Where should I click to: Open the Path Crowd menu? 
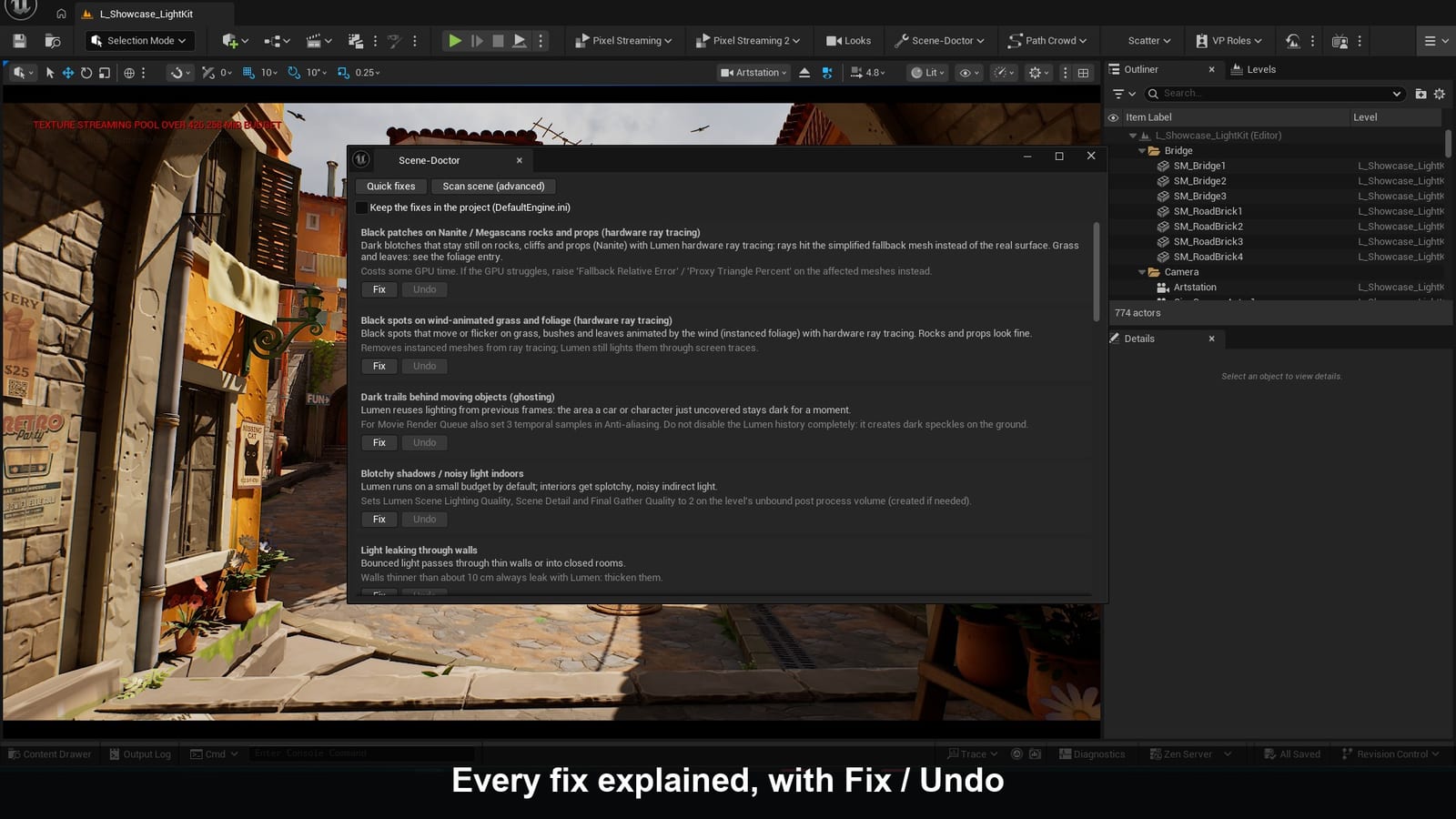[x=1047, y=41]
